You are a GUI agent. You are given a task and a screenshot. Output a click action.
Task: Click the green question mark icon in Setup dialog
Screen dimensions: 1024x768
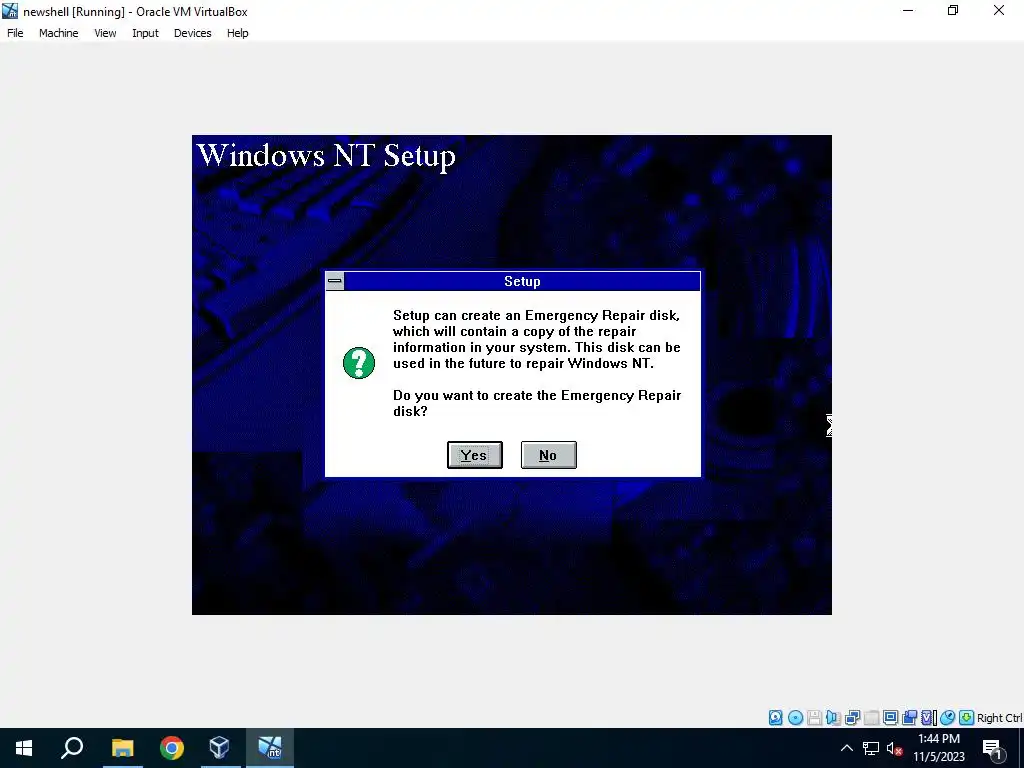point(359,363)
